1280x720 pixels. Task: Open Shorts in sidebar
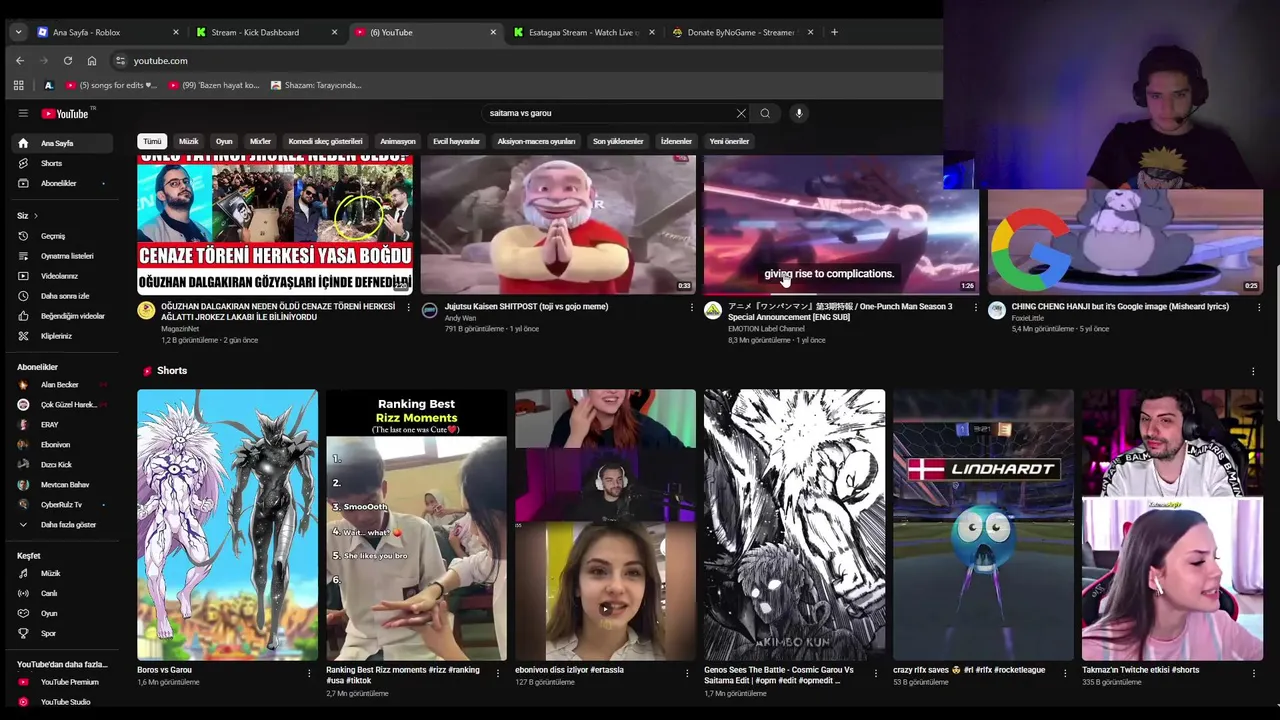tap(62, 163)
